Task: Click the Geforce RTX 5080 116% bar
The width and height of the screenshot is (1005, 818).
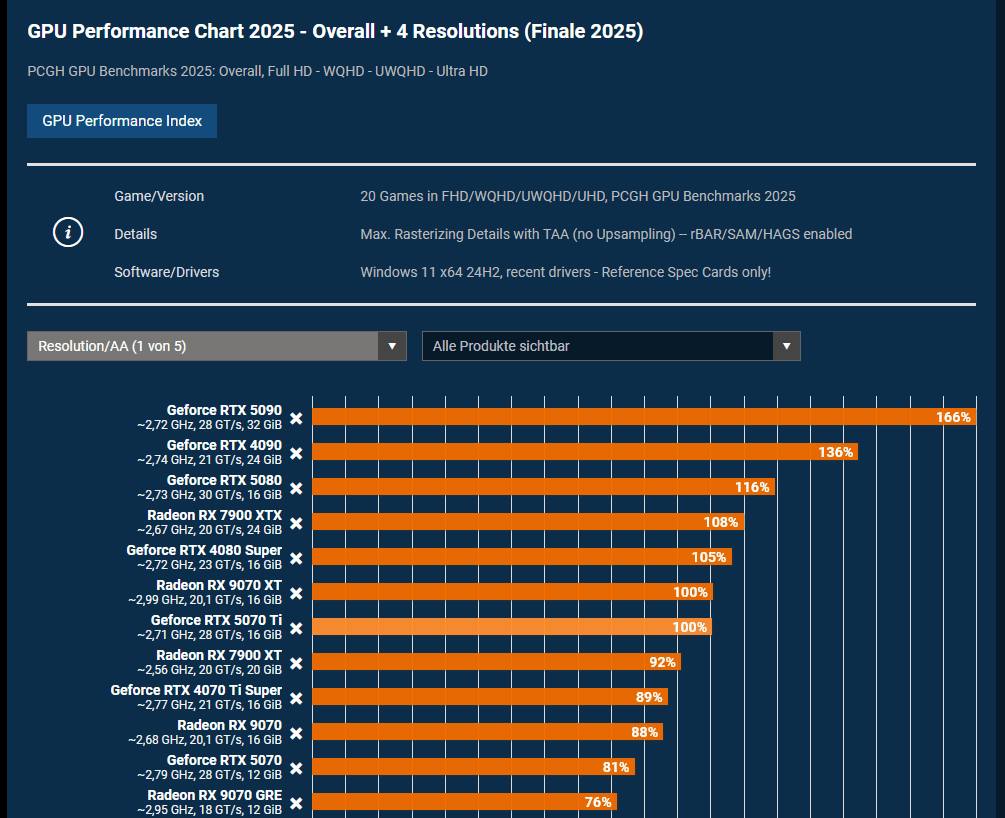Action: pos(544,487)
